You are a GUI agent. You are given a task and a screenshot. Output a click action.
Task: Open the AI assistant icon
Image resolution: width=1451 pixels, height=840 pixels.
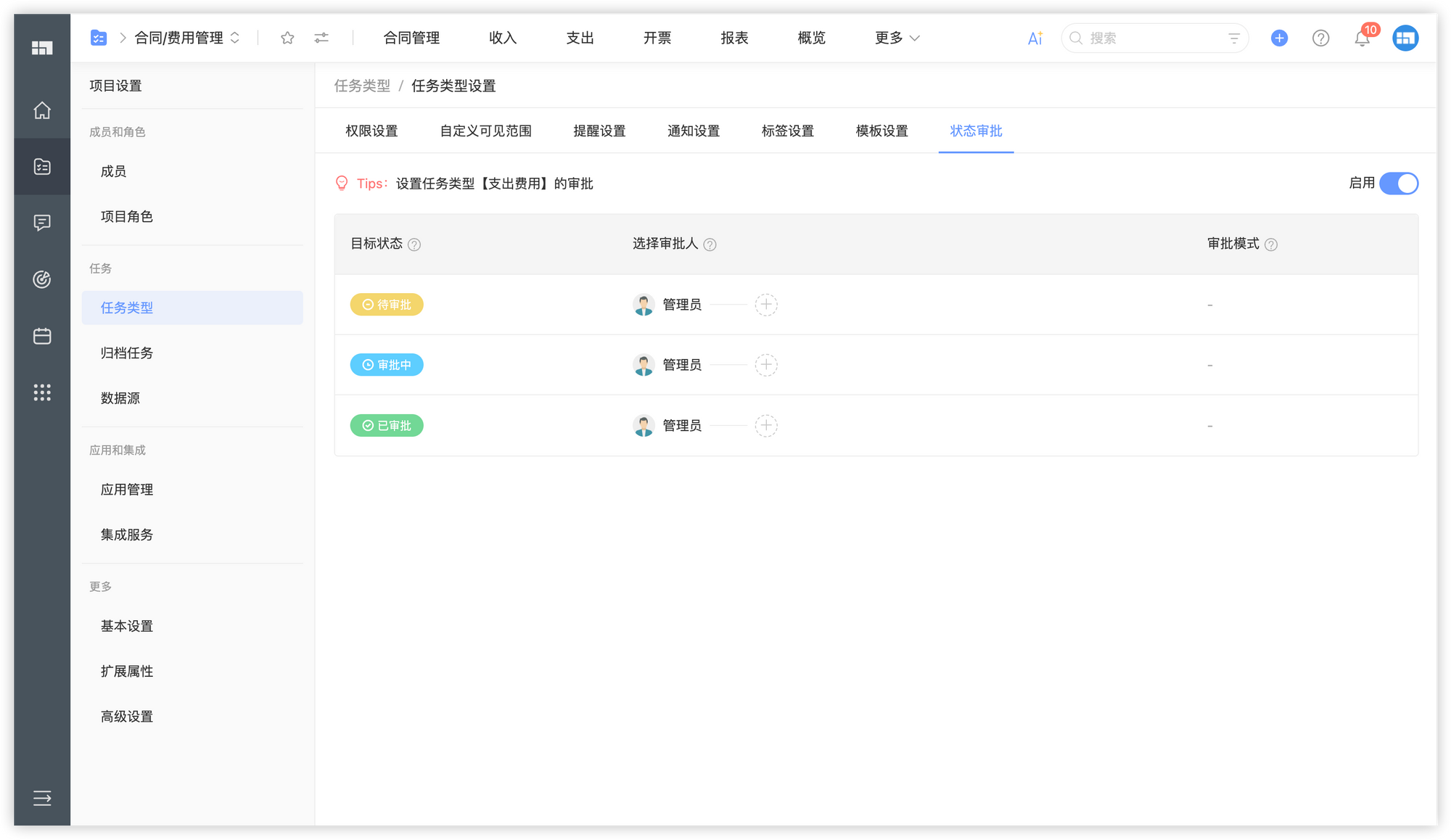point(1035,38)
